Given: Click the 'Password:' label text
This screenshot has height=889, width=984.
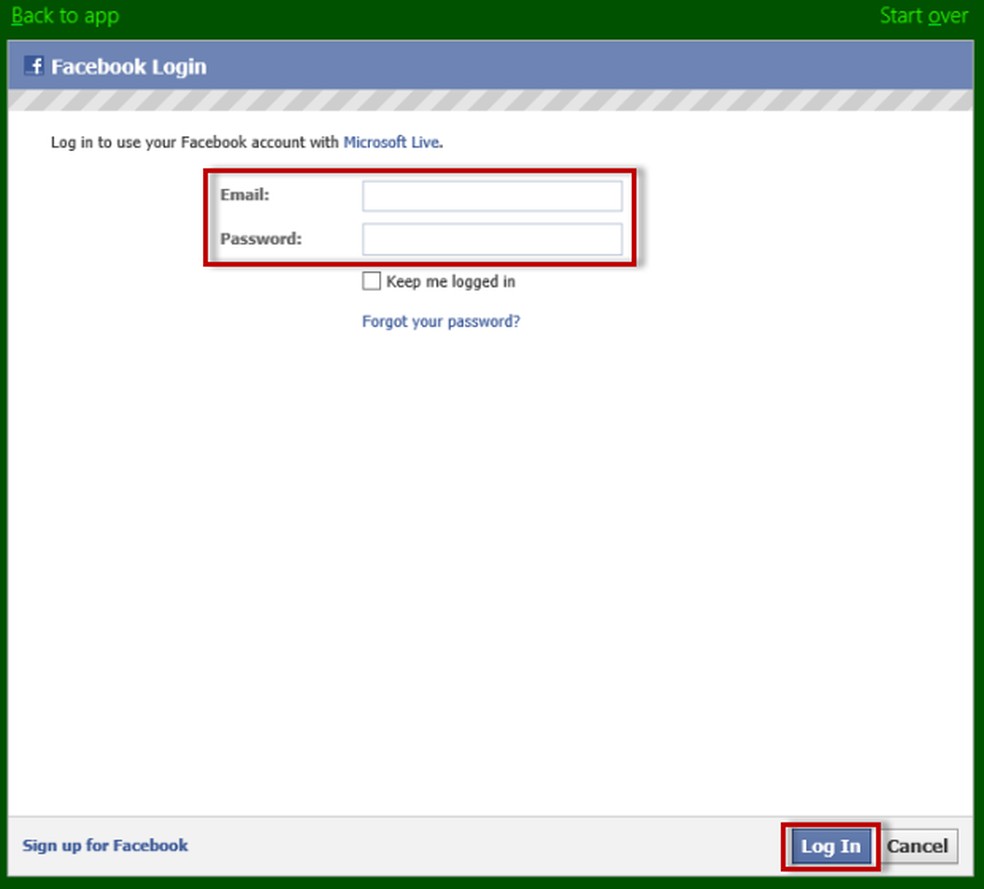Looking at the screenshot, I should [261, 239].
